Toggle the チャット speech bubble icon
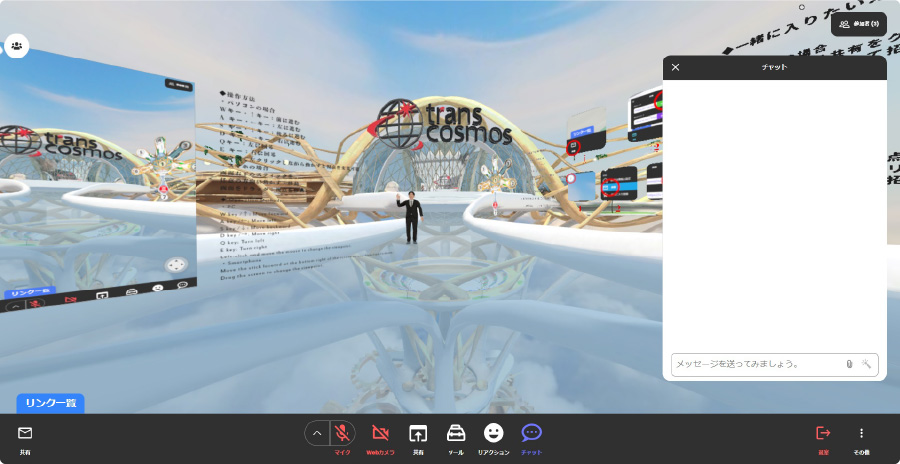 pos(532,433)
